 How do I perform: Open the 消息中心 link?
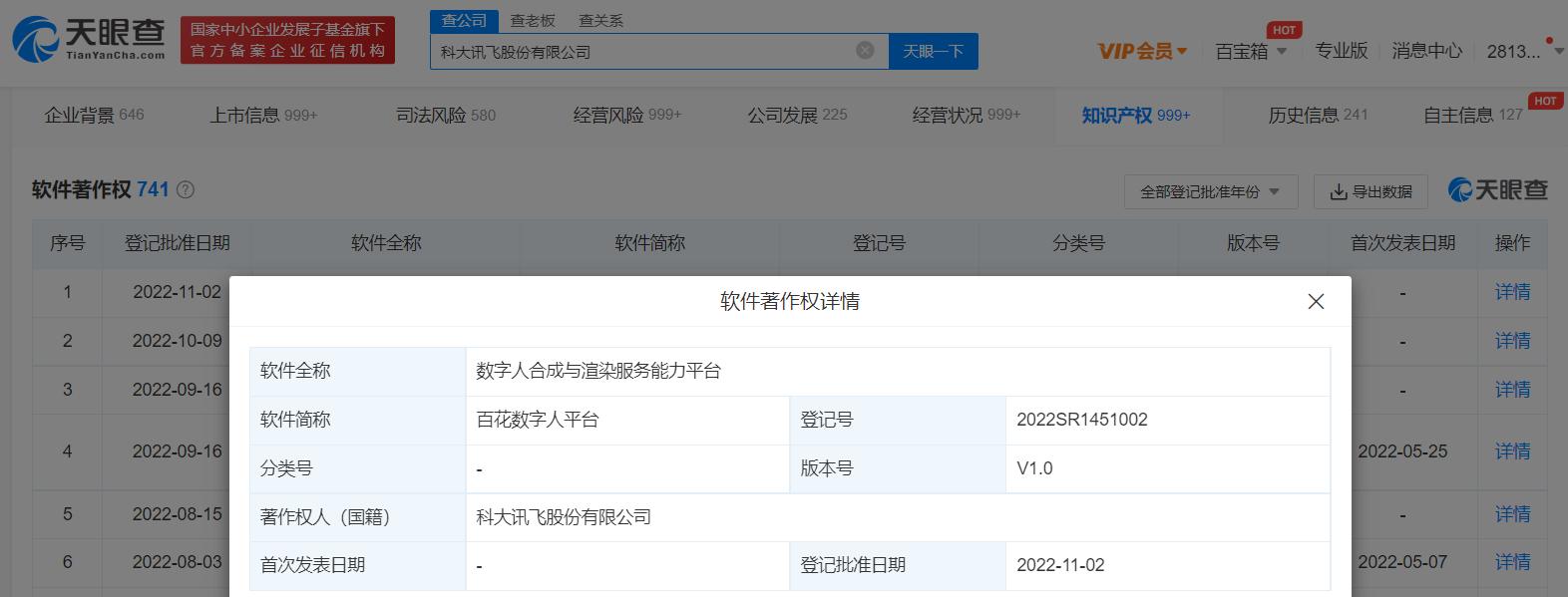tap(1427, 51)
